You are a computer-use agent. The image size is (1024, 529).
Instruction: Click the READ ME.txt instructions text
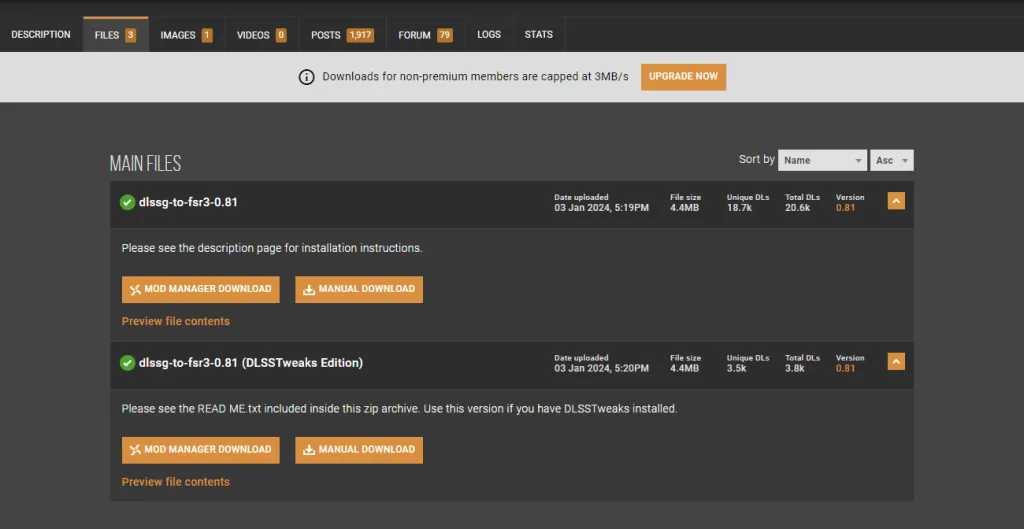400,409
